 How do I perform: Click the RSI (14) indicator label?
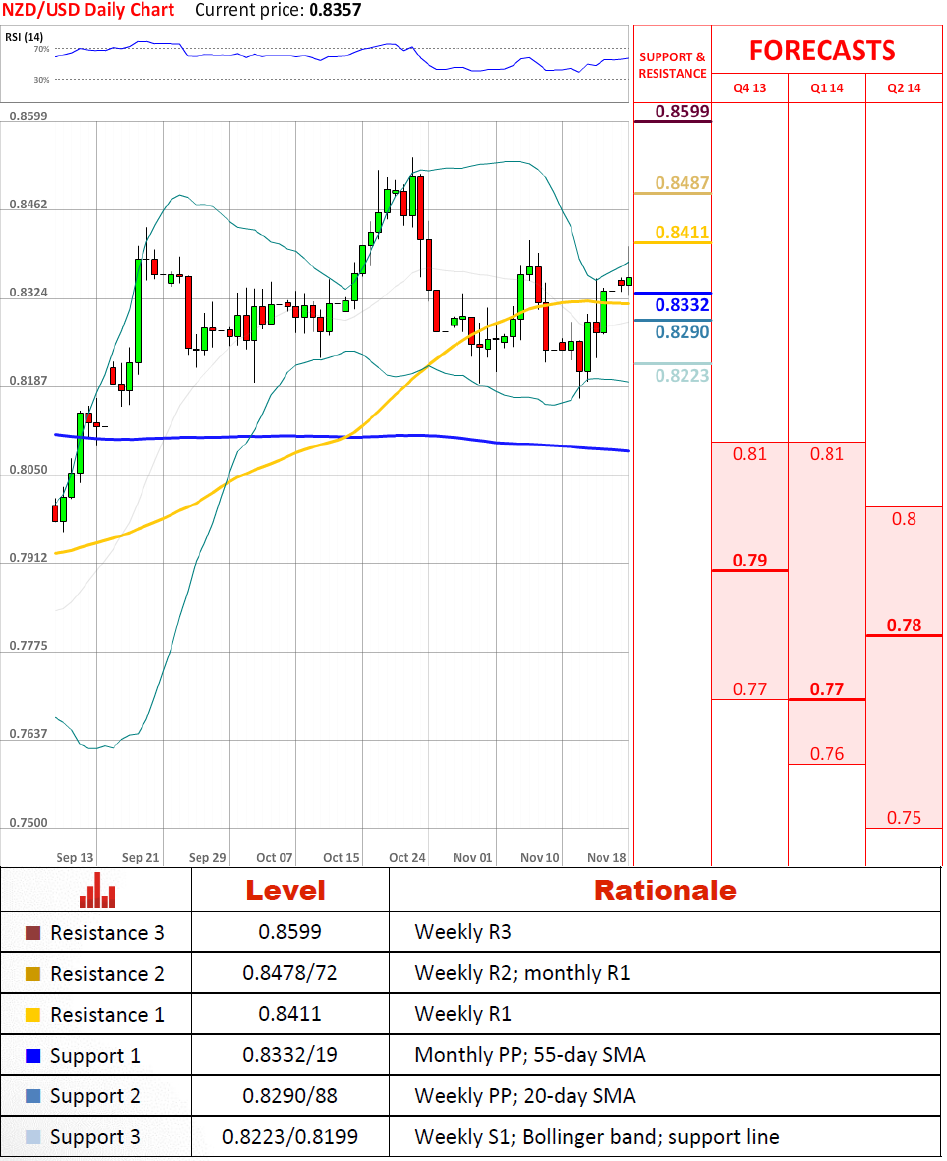(x=24, y=37)
